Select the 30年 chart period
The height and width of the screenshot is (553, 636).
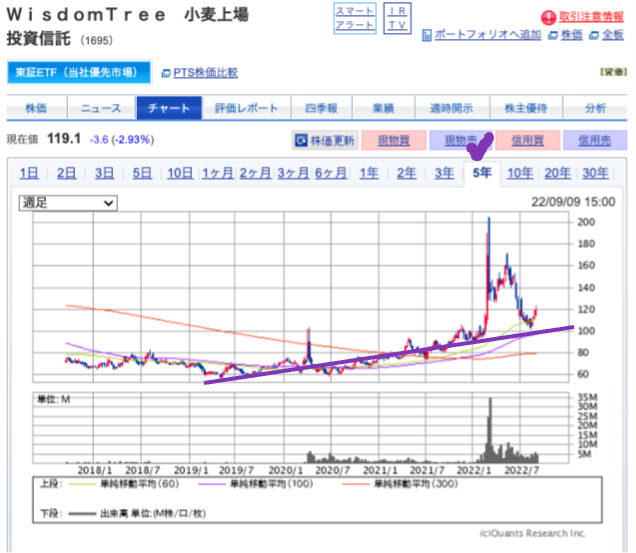tap(595, 174)
